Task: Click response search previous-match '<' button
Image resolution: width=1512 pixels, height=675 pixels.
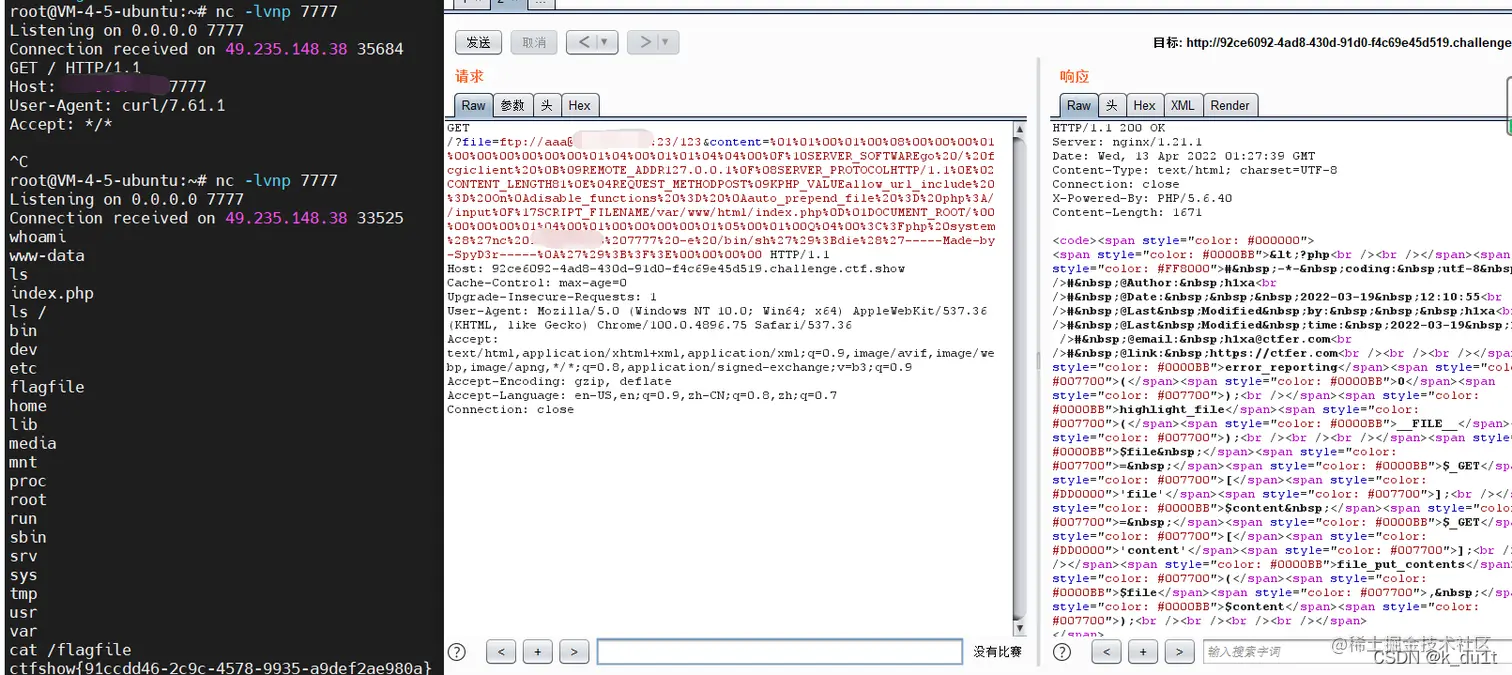Action: (1107, 652)
